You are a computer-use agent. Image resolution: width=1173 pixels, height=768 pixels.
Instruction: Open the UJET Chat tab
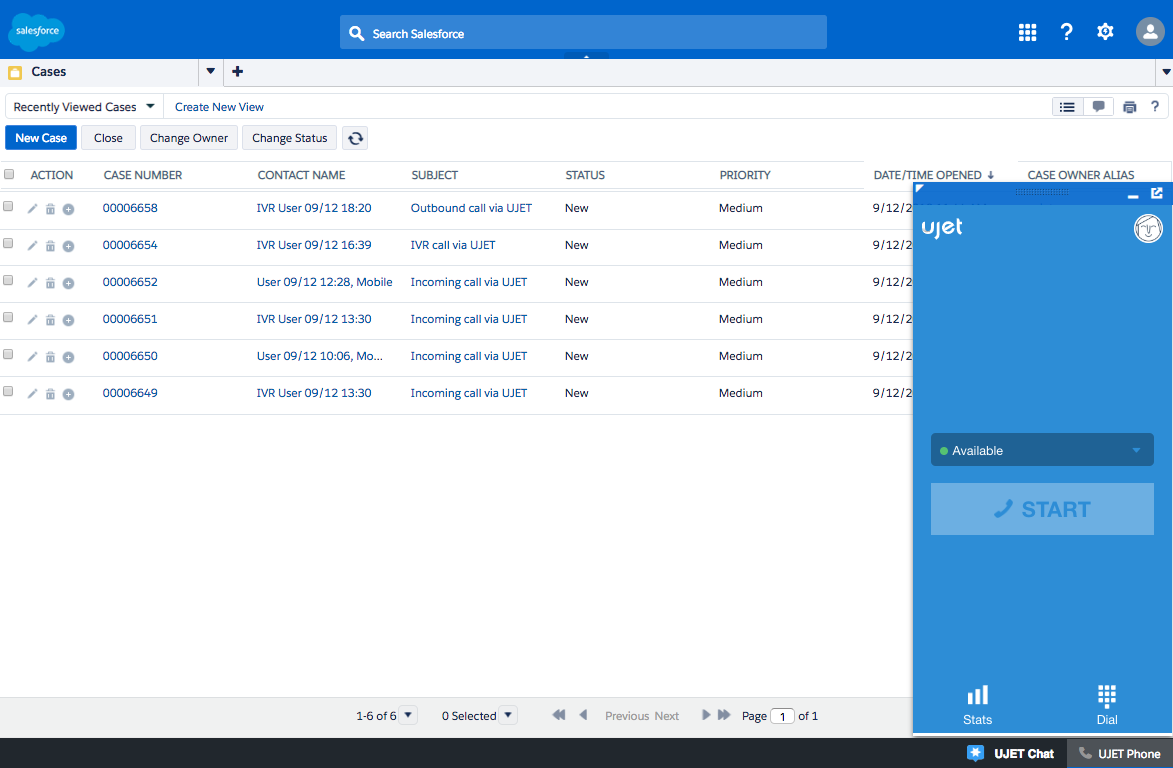pos(1012,753)
